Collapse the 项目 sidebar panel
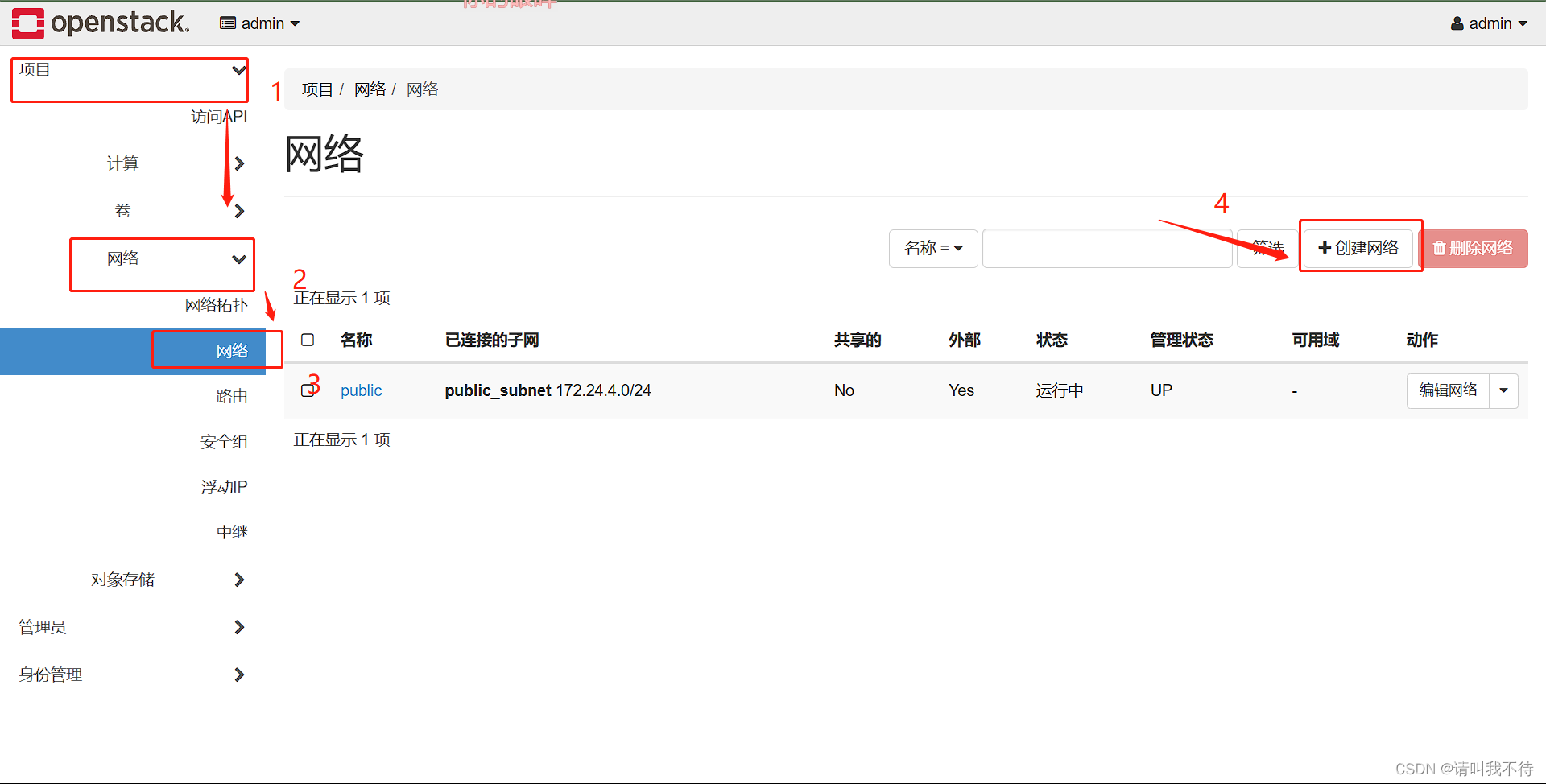The height and width of the screenshot is (784, 1546). point(238,70)
